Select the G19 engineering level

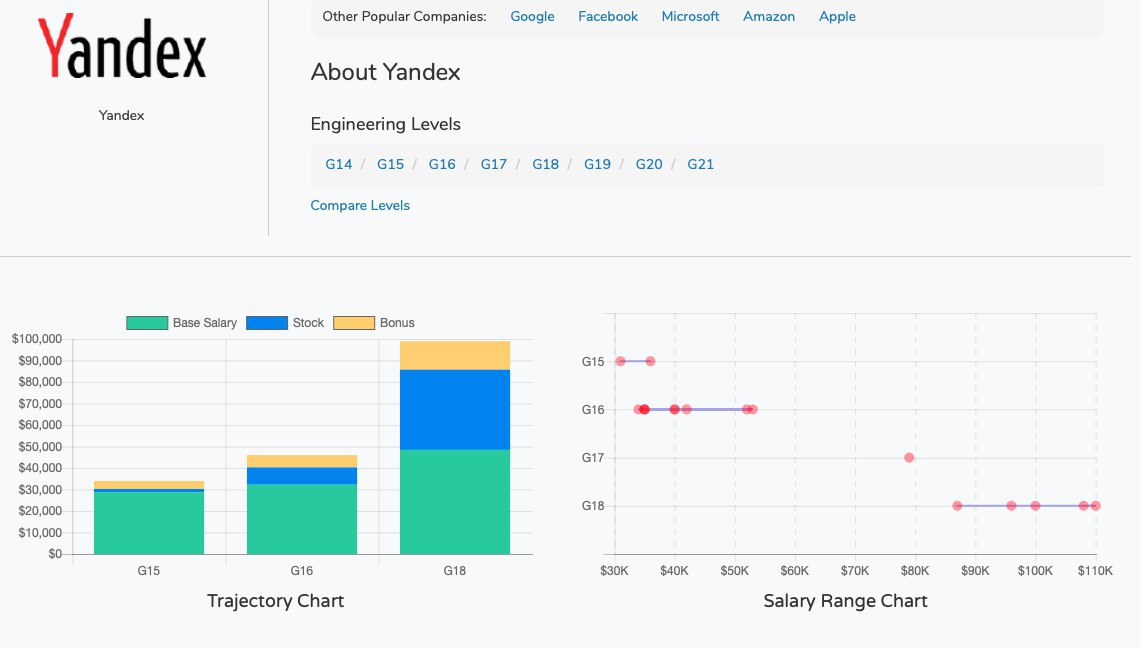[597, 164]
